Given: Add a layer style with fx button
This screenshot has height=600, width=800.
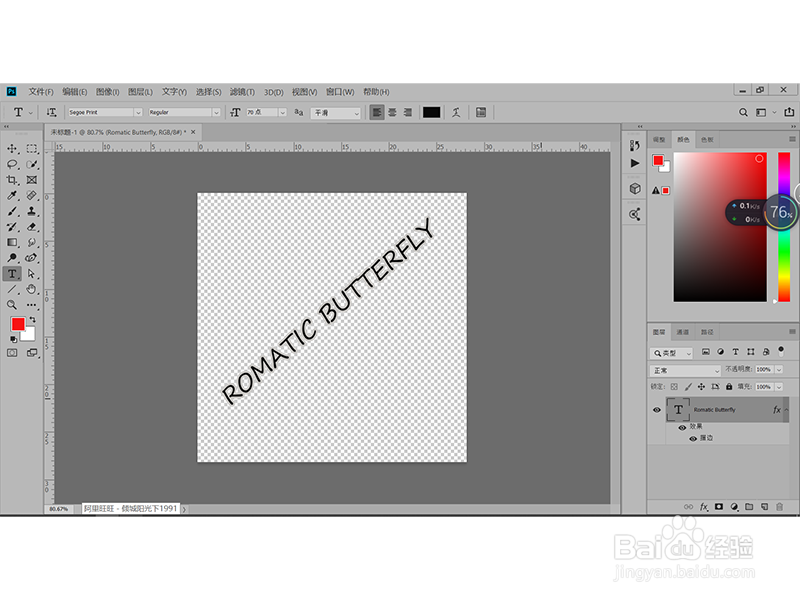Looking at the screenshot, I should coord(704,507).
